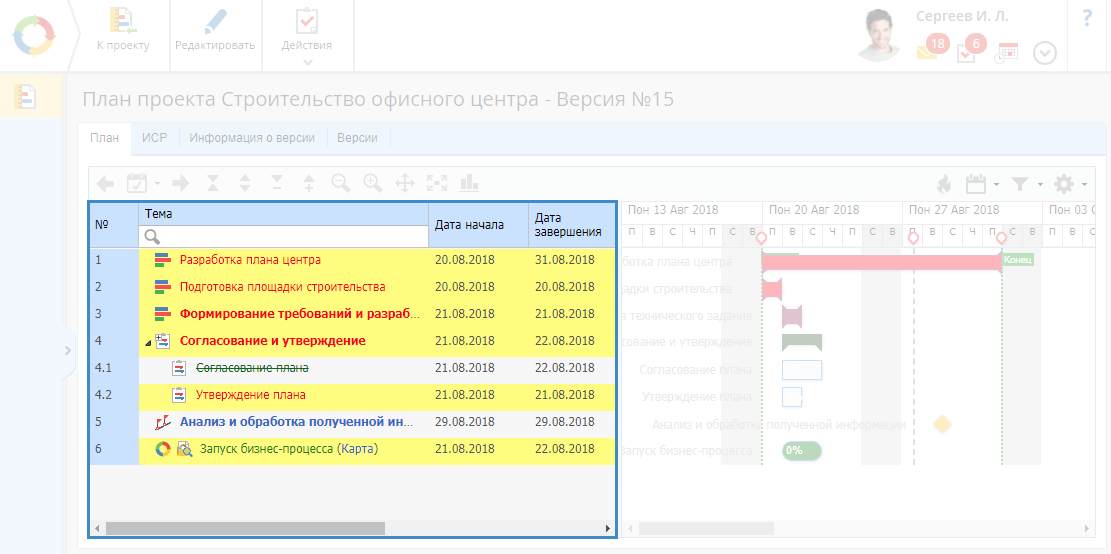This screenshot has width=1111, height=554.
Task: Open tasks icon with 6 badge
Action: click(967, 52)
